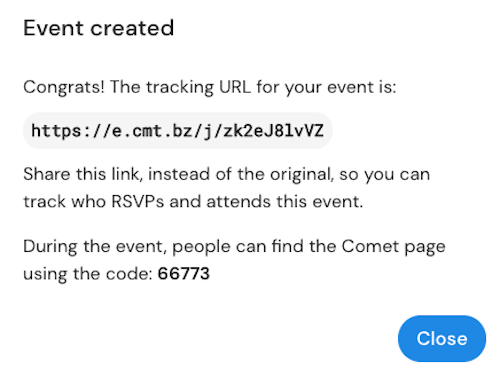Click the 'Comet page' text
Image resolution: width=500 pixels, height=369 pixels.
coord(394,247)
